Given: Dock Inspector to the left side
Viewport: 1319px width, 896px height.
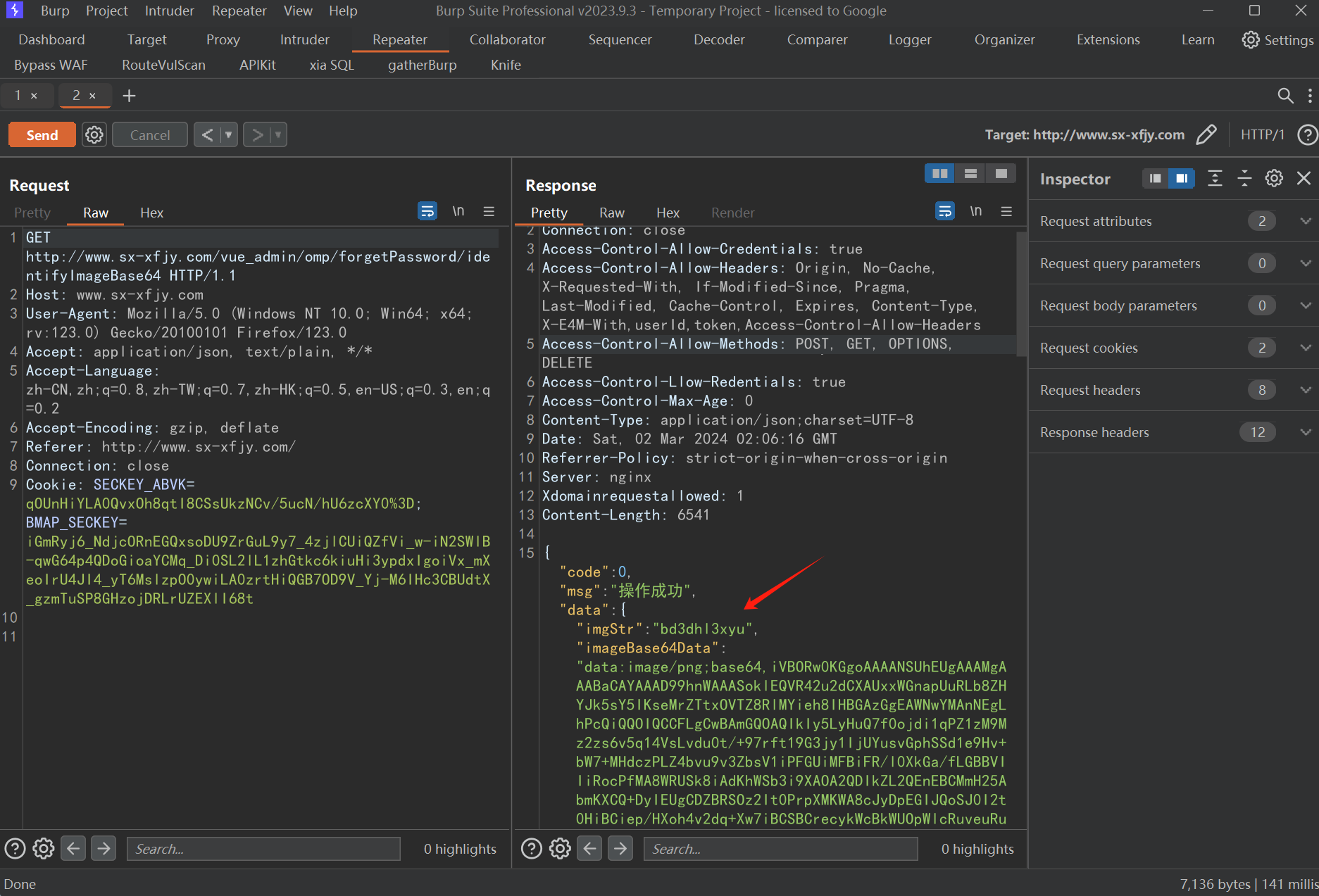Looking at the screenshot, I should coord(1155,179).
